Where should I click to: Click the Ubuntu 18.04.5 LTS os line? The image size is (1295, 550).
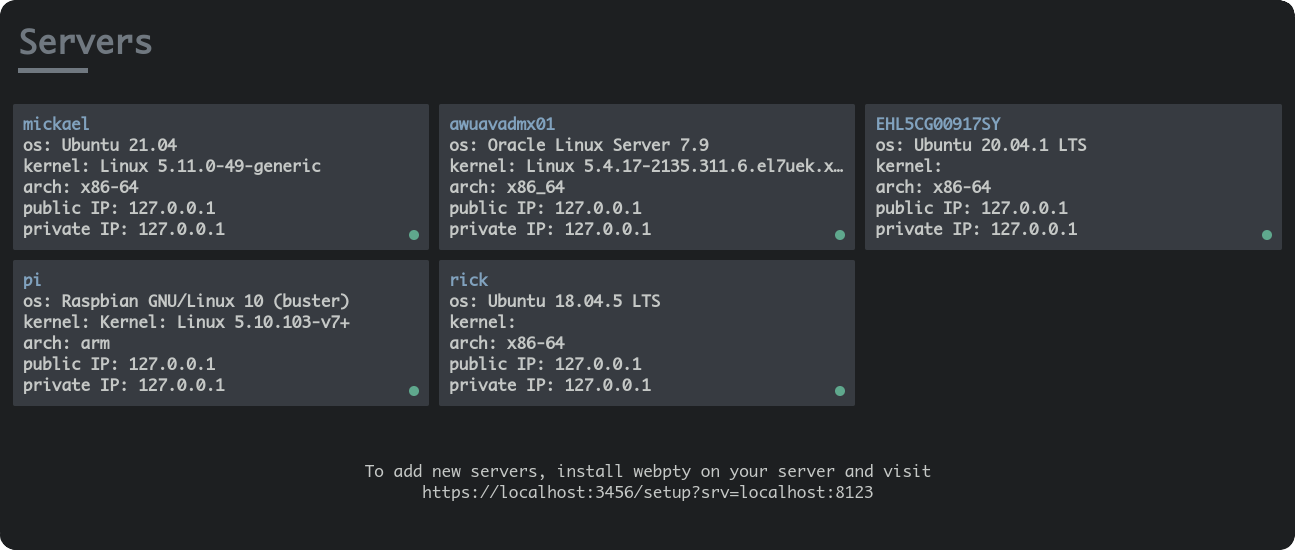[x=555, y=301]
